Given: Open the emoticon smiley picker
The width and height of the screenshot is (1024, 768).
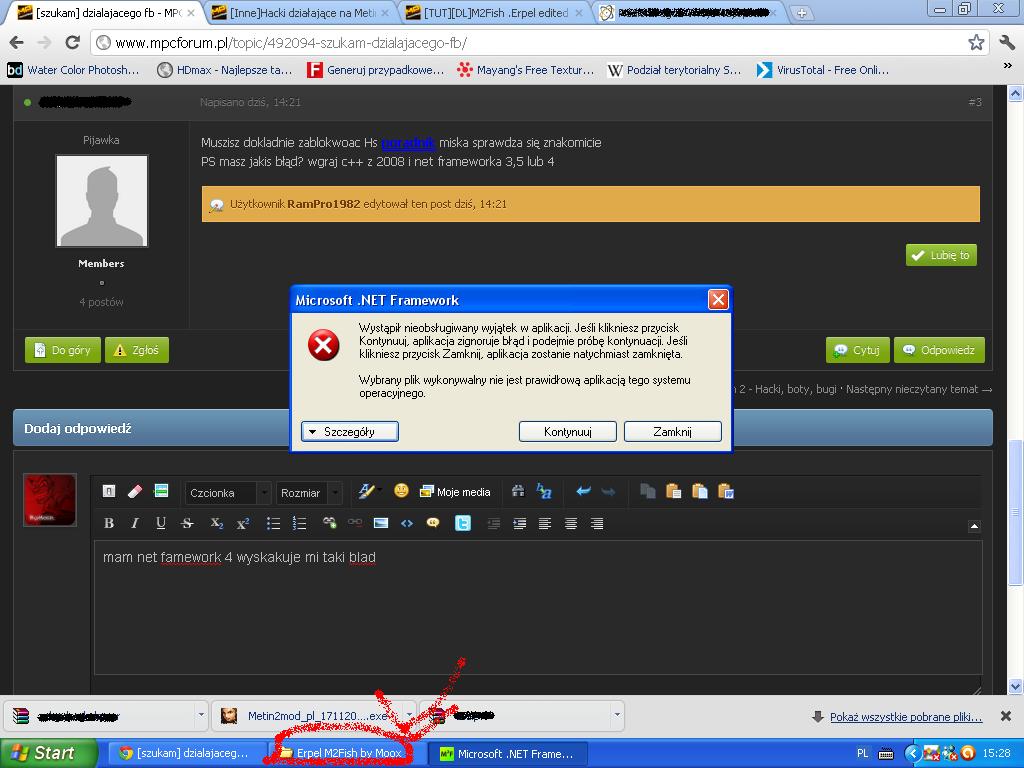Looking at the screenshot, I should pos(401,490).
